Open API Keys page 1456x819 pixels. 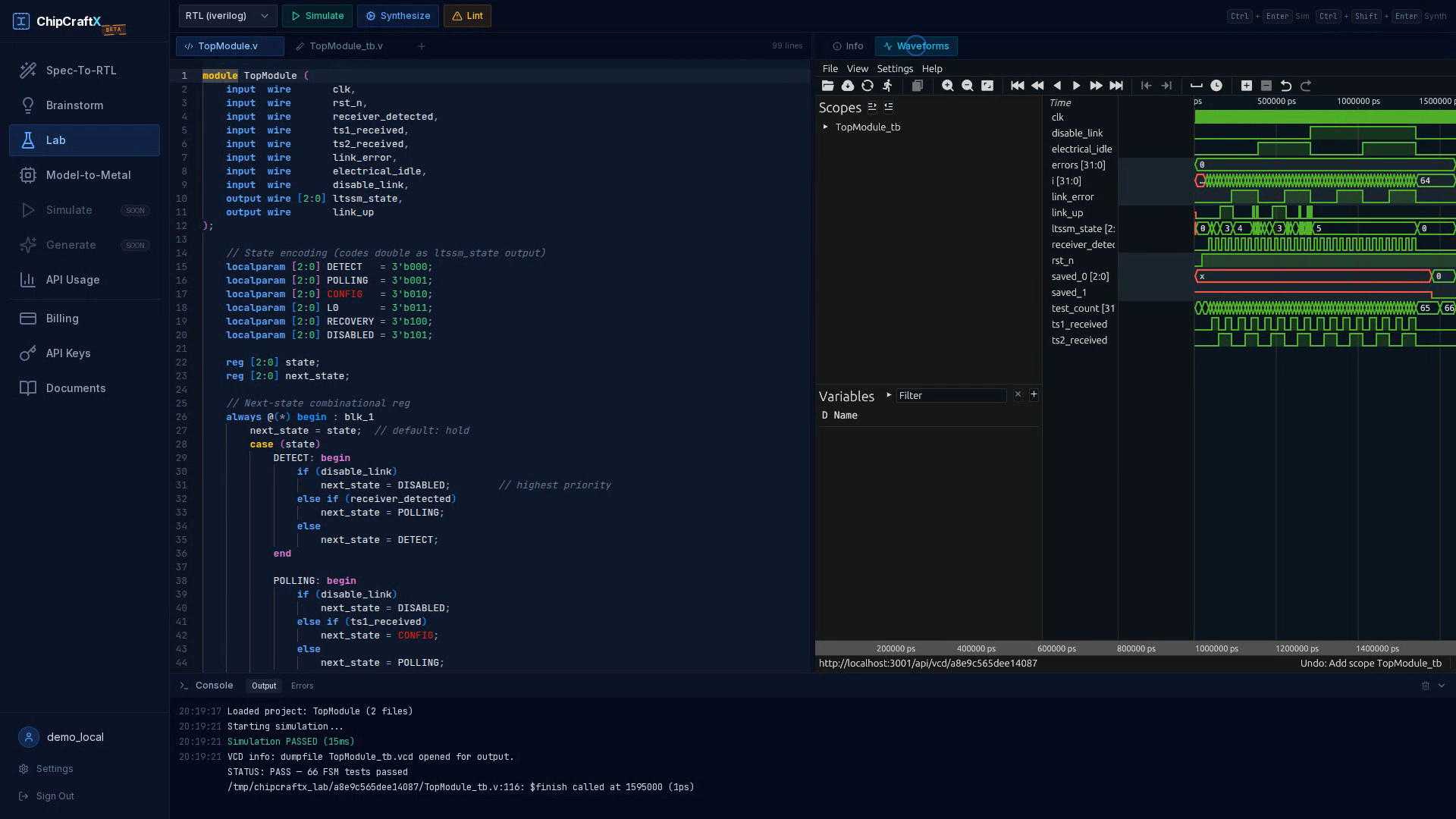tap(84, 353)
